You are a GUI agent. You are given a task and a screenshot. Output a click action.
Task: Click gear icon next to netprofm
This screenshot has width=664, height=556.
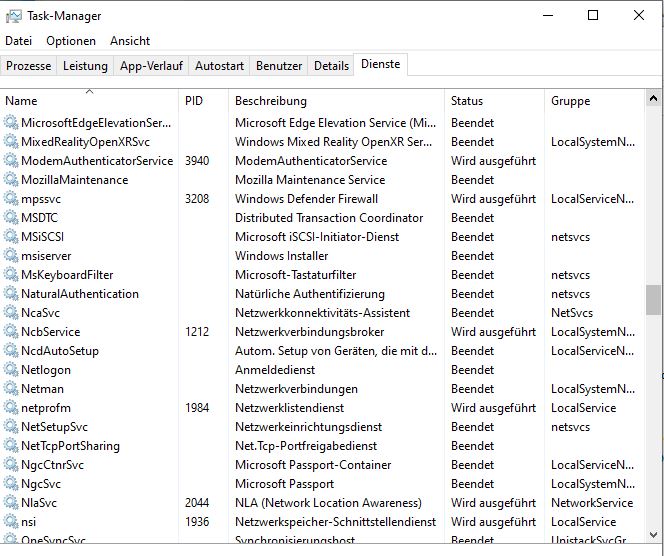[11, 408]
